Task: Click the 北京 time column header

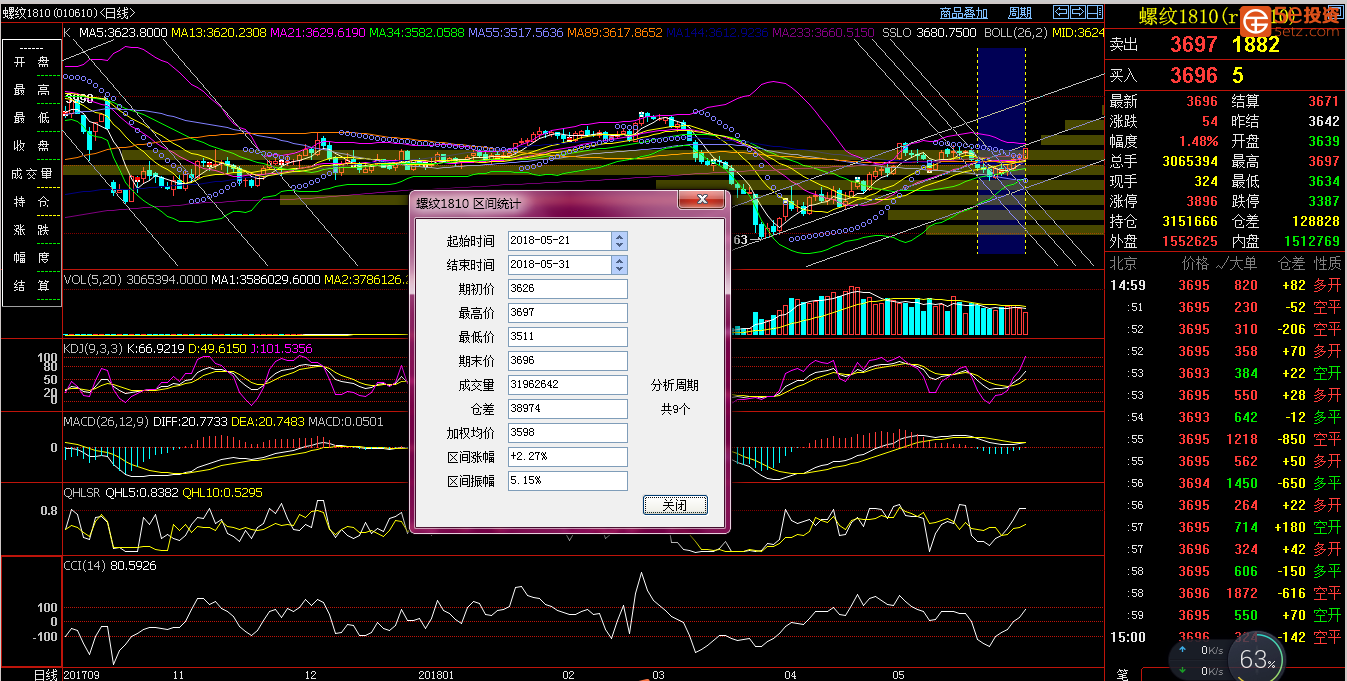Action: click(1124, 264)
